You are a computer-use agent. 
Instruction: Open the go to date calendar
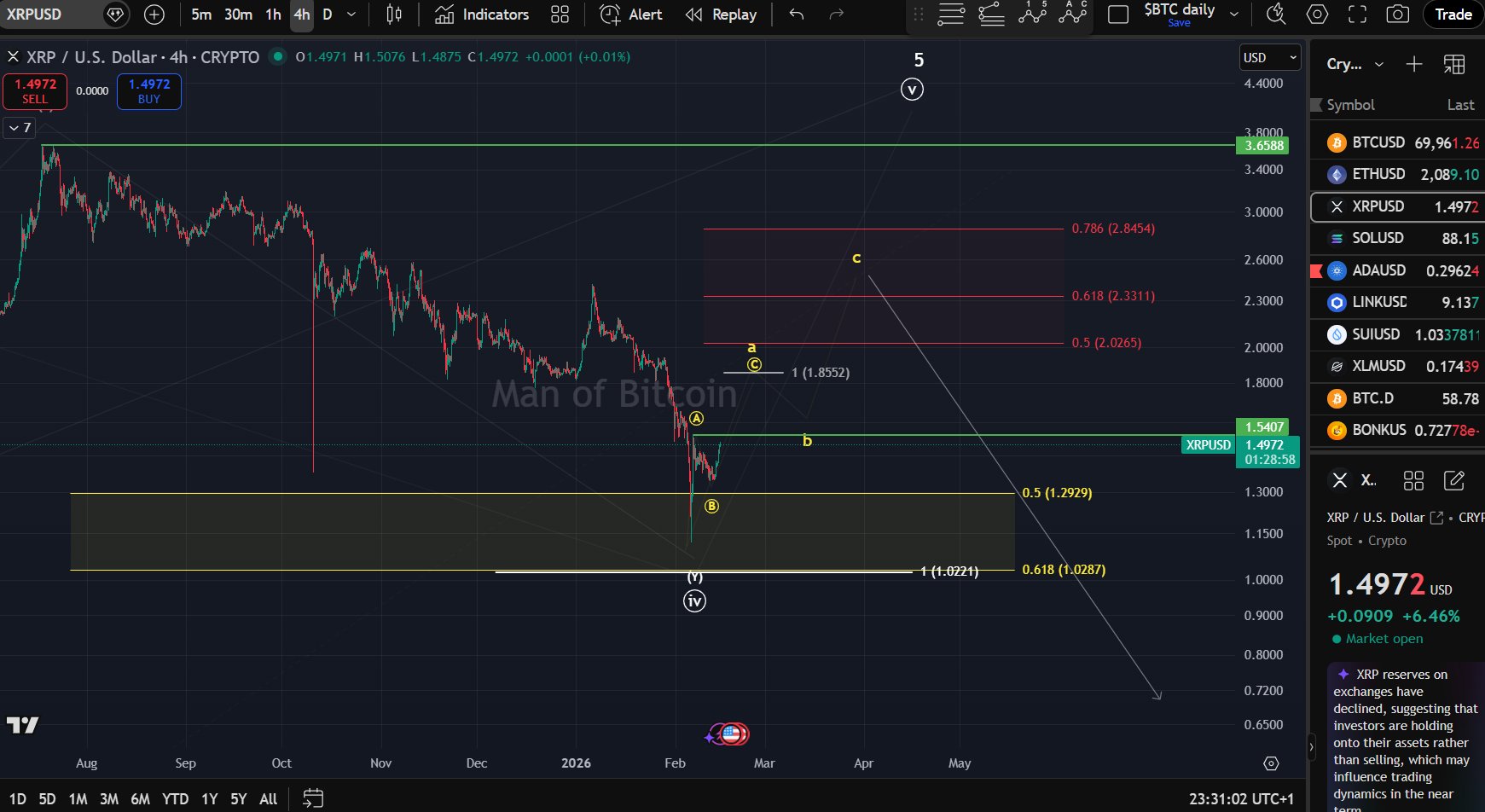coord(313,798)
